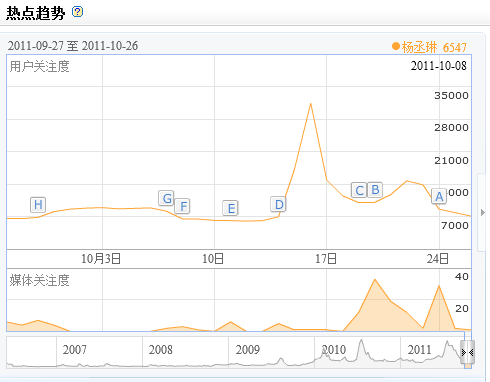Click the 10日 axis label
The image size is (490, 382).
pyautogui.click(x=213, y=259)
